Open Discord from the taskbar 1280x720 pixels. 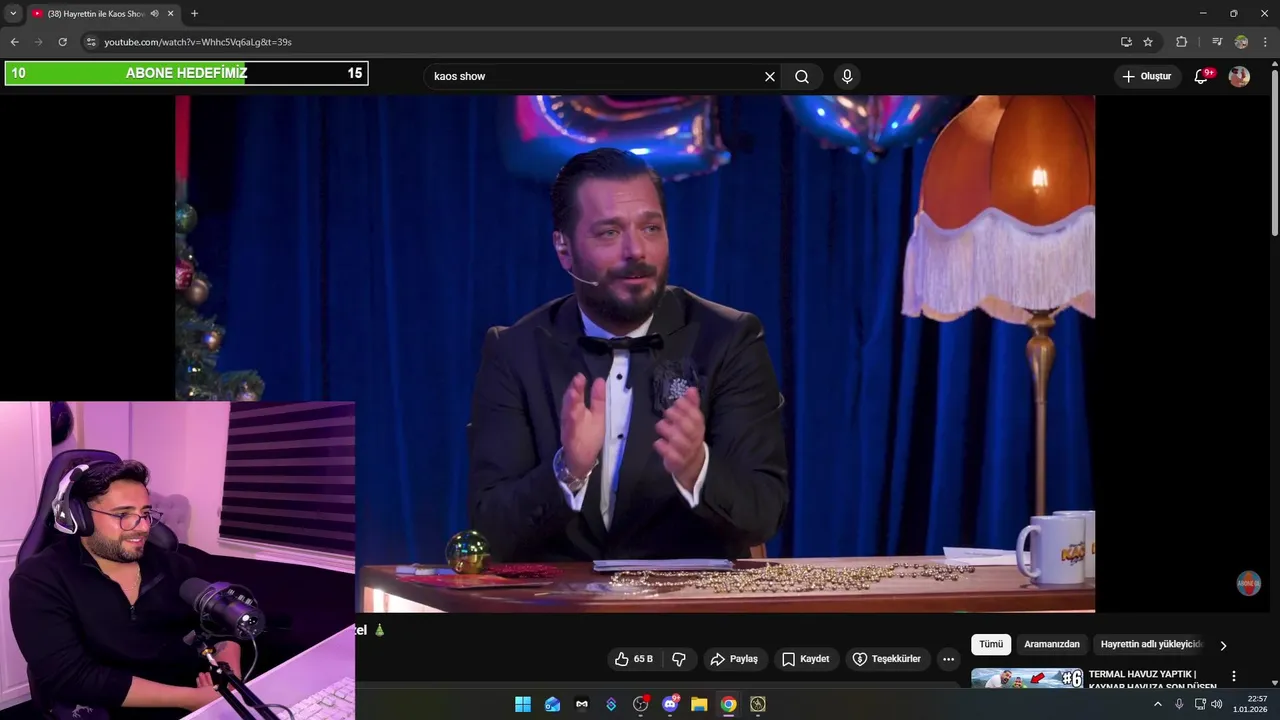coord(670,704)
